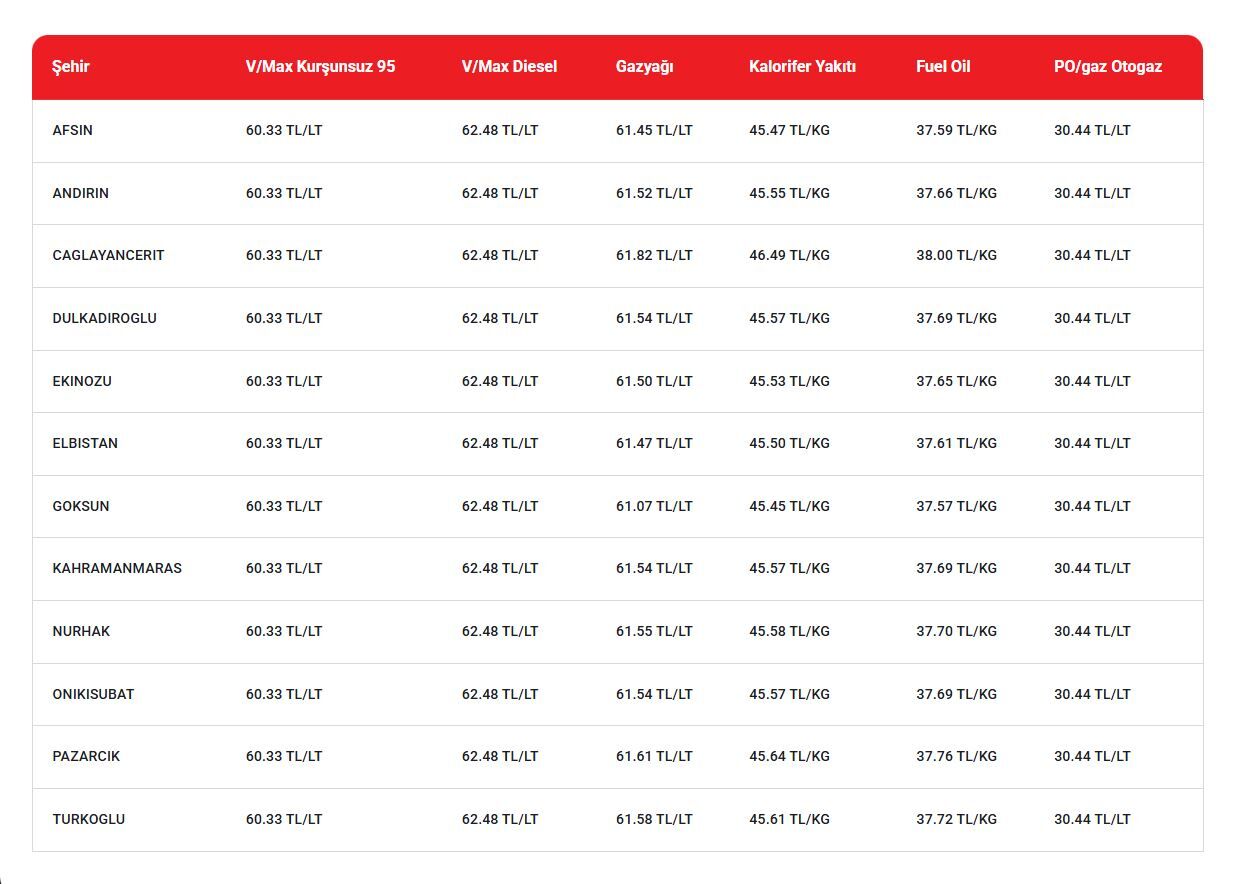Click PAZARCIK's 45.64 TL/KG Kalorifer Yakıtı price
This screenshot has height=884, width=1233.
(789, 756)
